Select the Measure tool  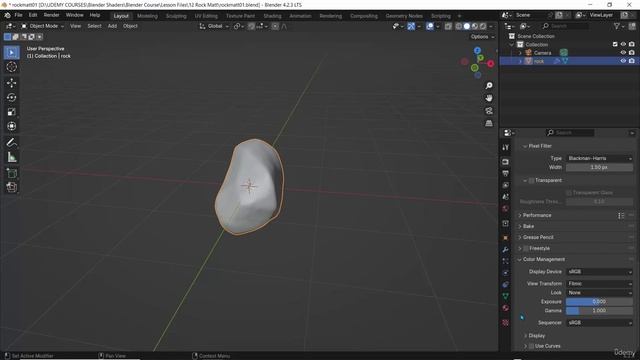pyautogui.click(x=11, y=157)
